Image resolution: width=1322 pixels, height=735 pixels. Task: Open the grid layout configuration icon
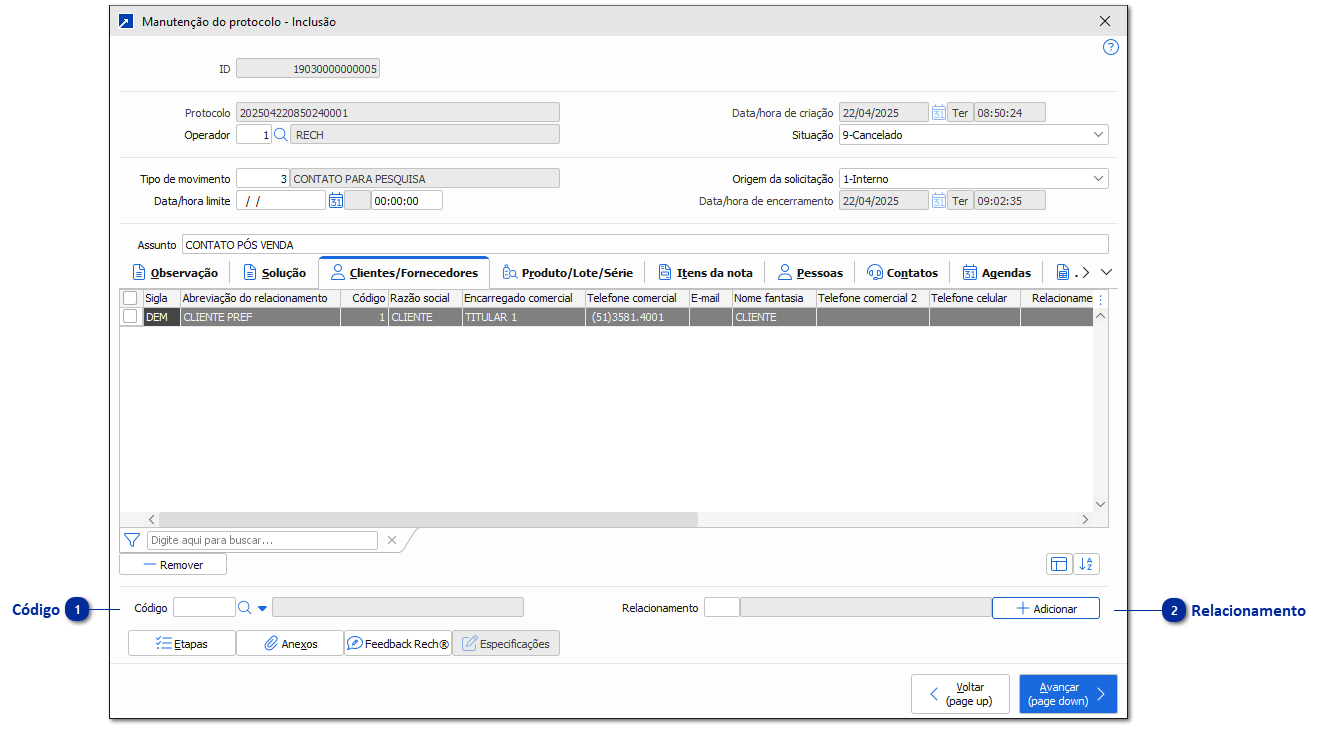[1059, 564]
